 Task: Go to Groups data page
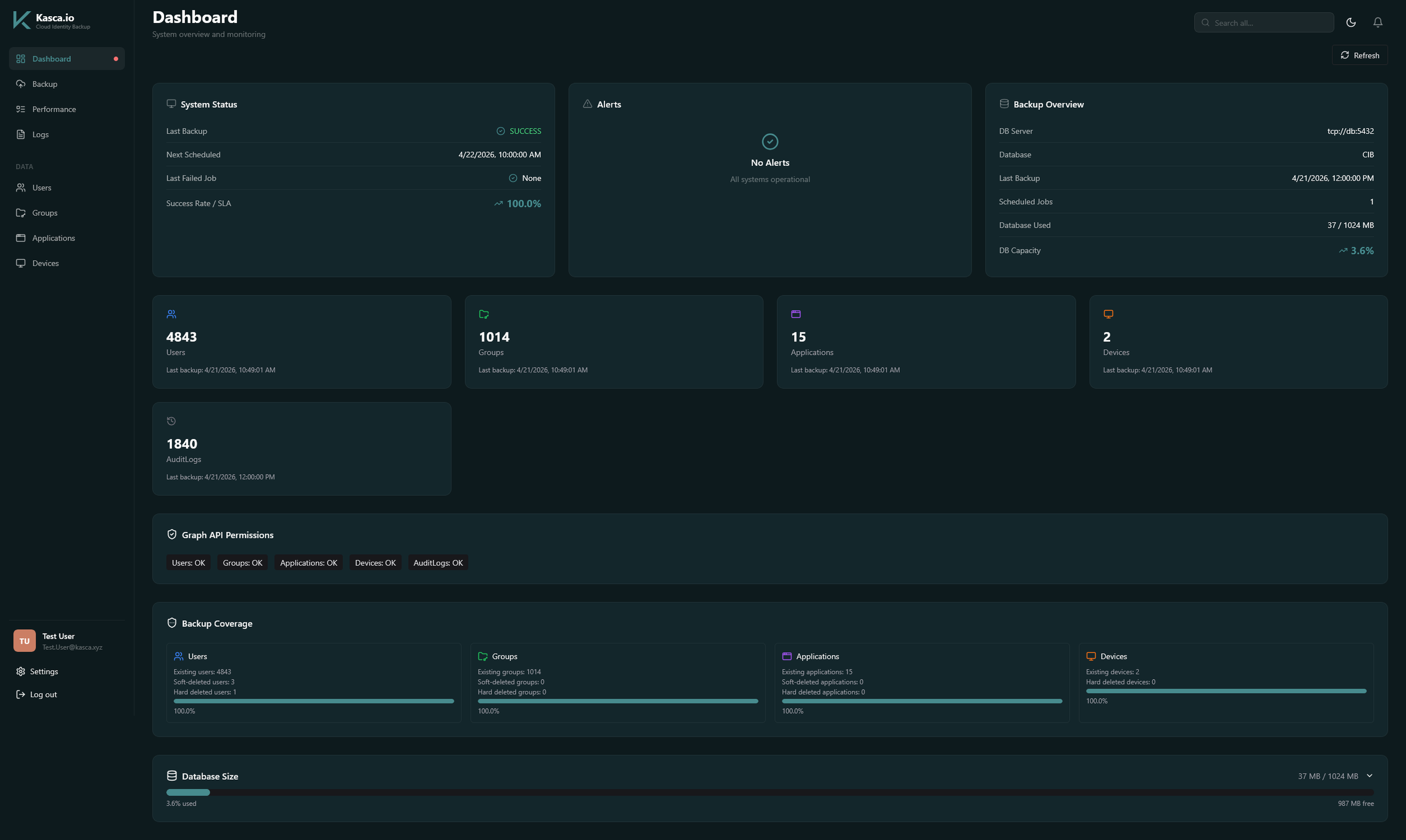[x=67, y=213]
